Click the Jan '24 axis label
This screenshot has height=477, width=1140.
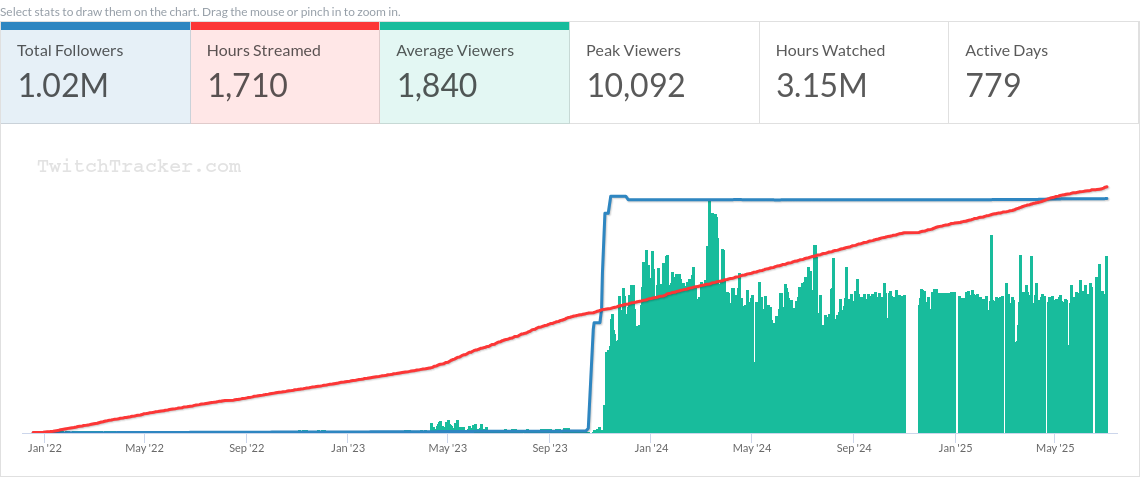point(651,449)
